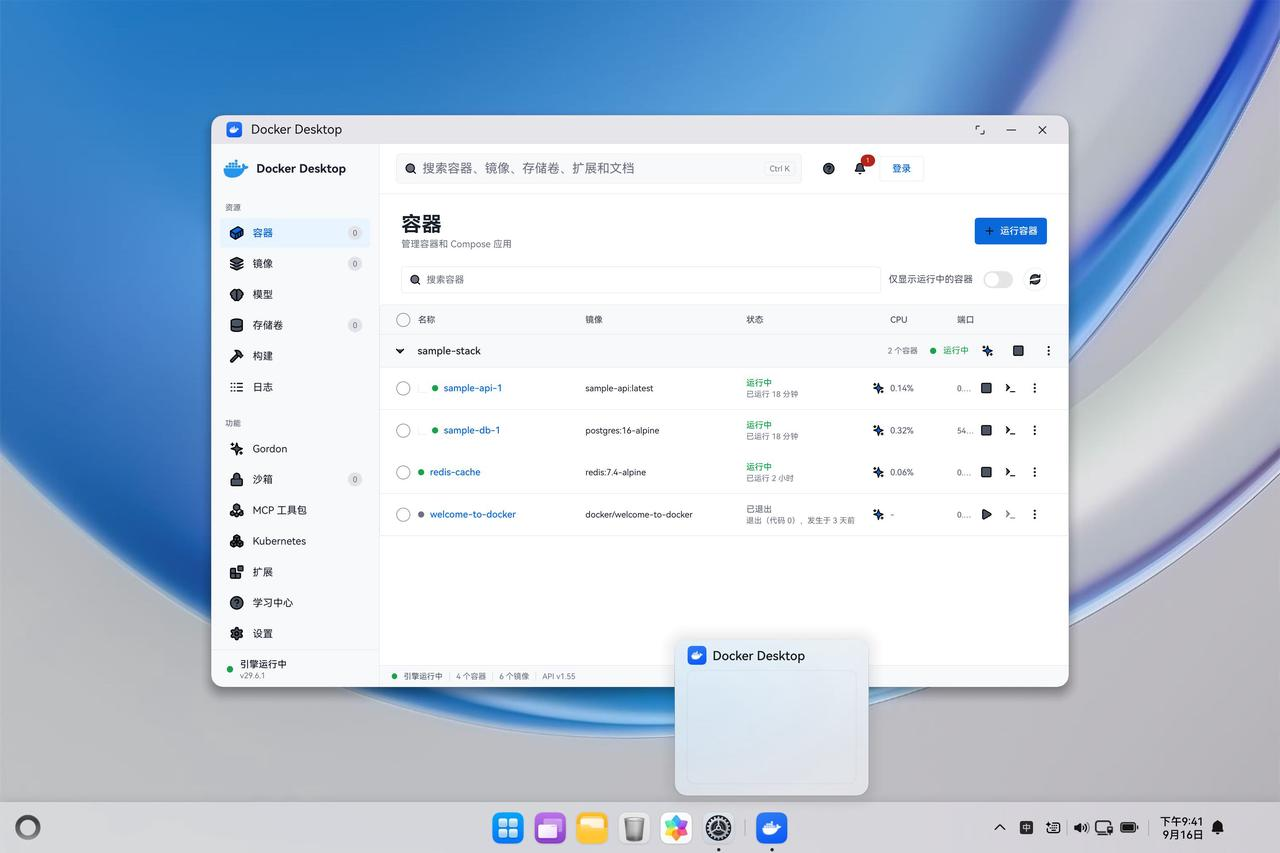
Task: Click the 登录 sign-in button
Action: point(901,168)
